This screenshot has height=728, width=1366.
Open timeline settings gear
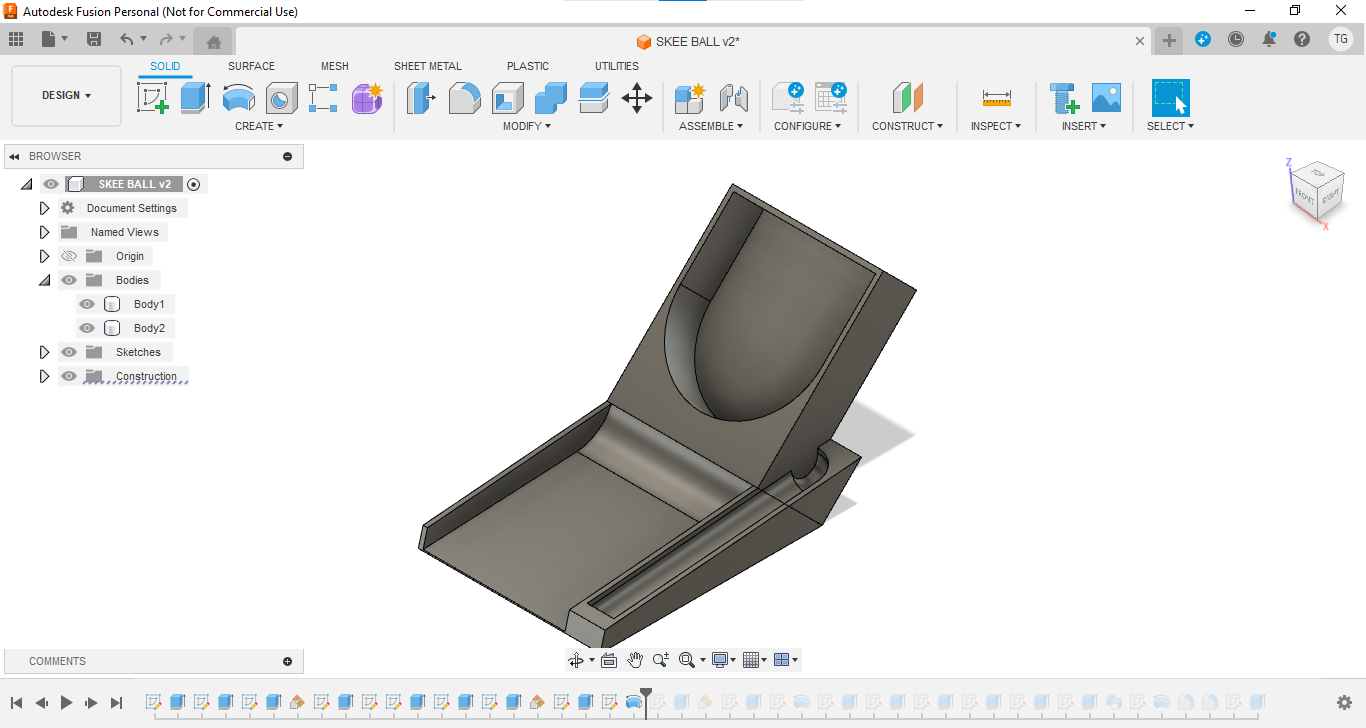click(1345, 703)
